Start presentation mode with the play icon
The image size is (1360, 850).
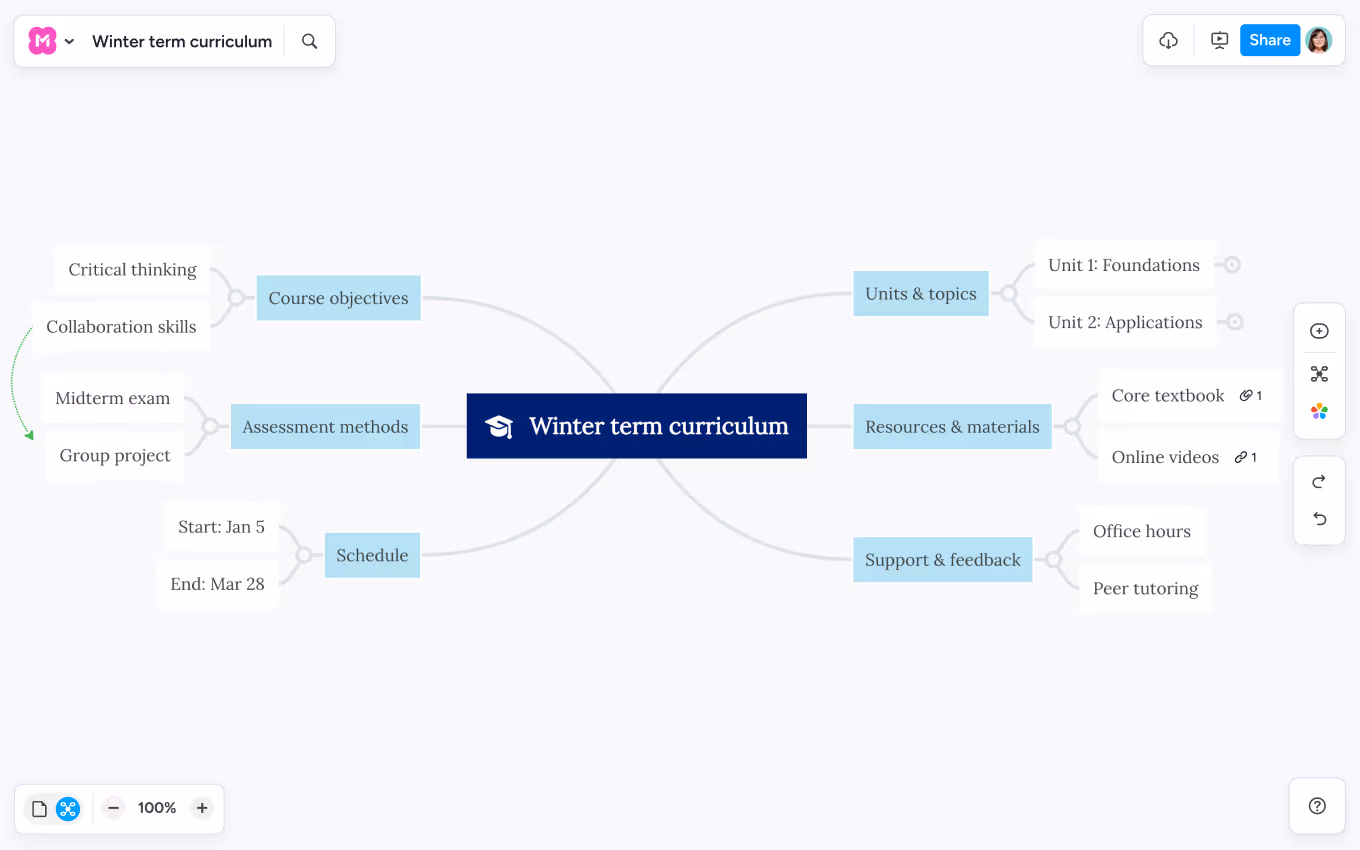click(x=1219, y=41)
